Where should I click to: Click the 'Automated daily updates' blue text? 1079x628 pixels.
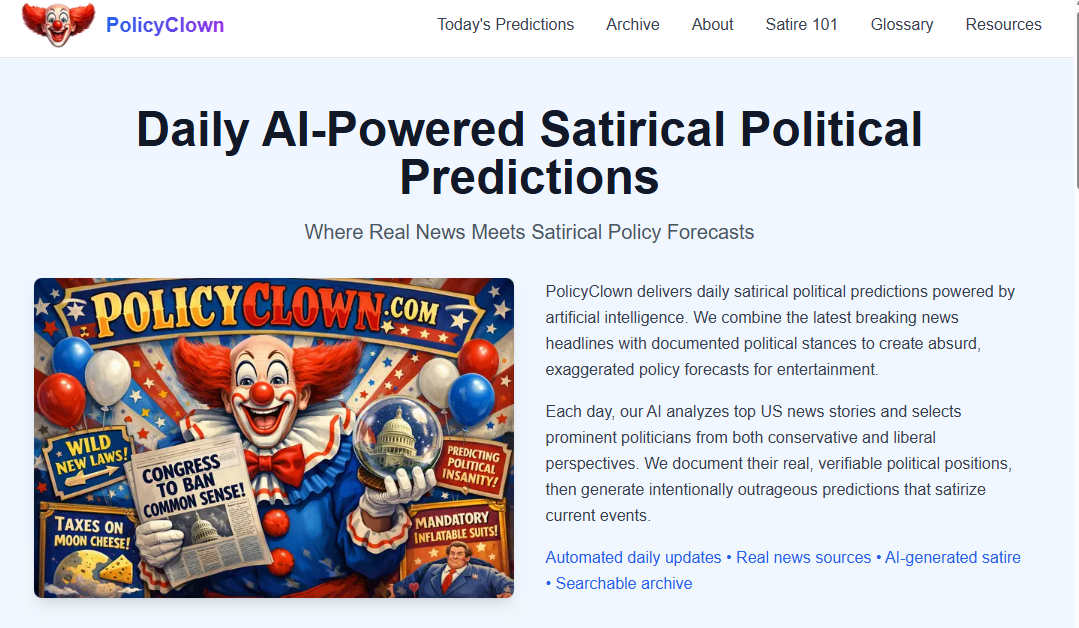(633, 557)
